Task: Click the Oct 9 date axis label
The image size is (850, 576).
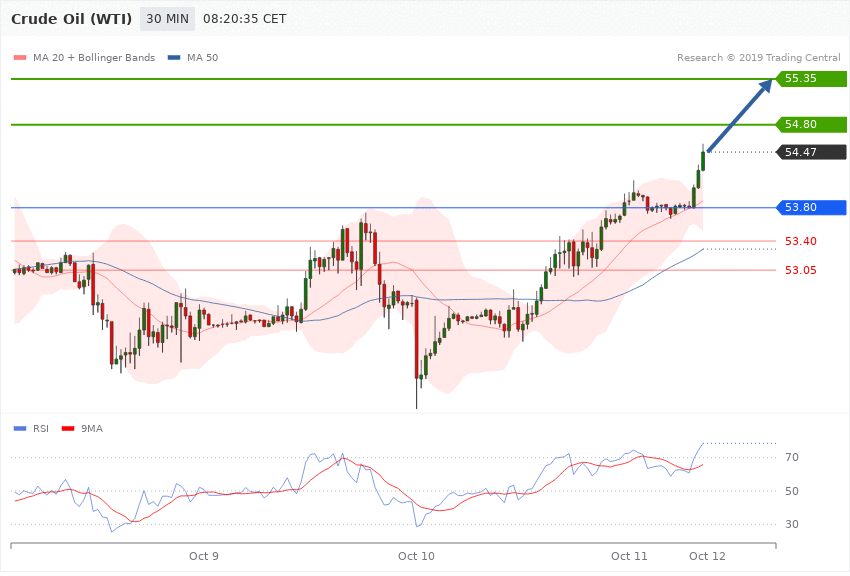Action: point(204,556)
